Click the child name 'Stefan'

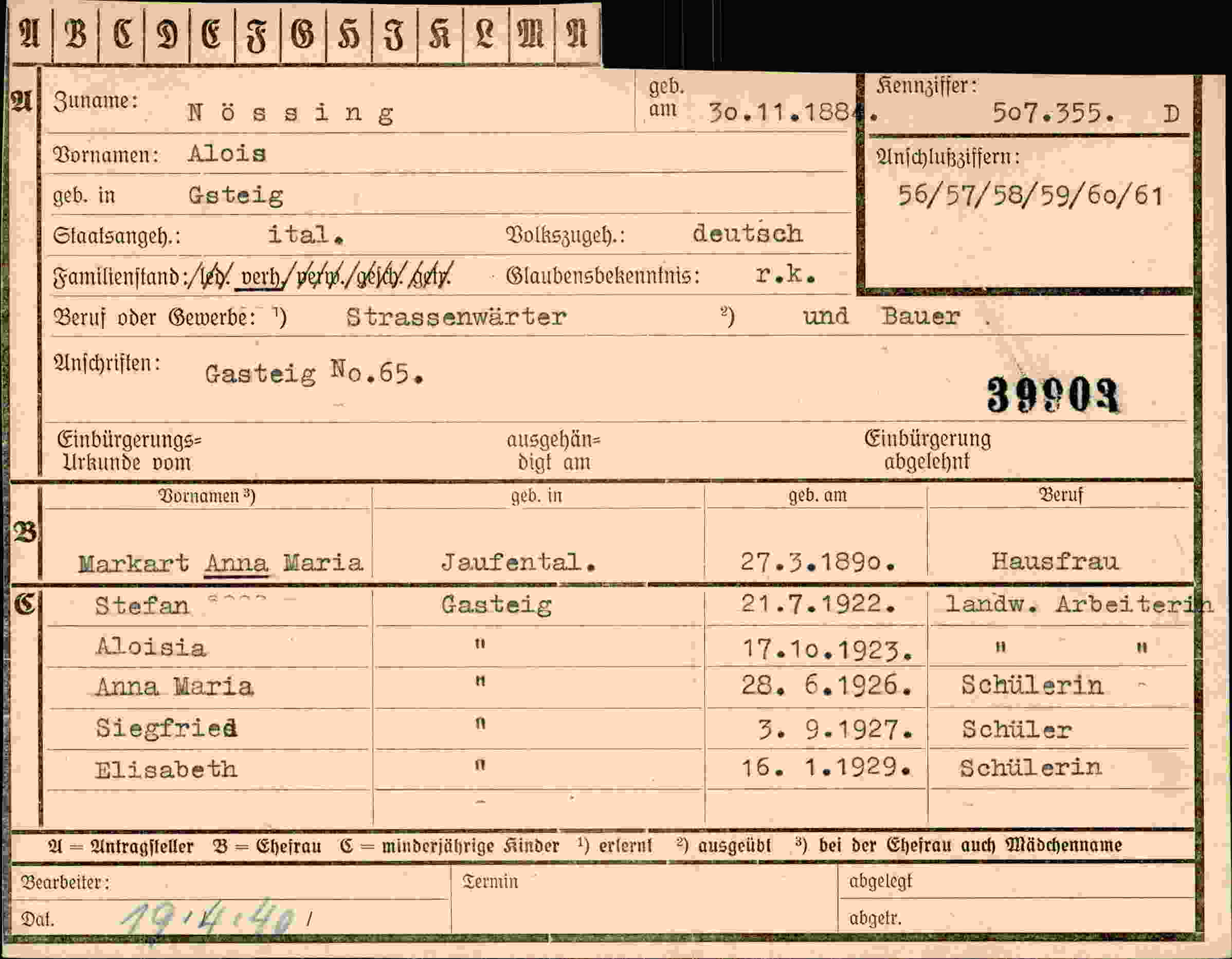point(141,605)
